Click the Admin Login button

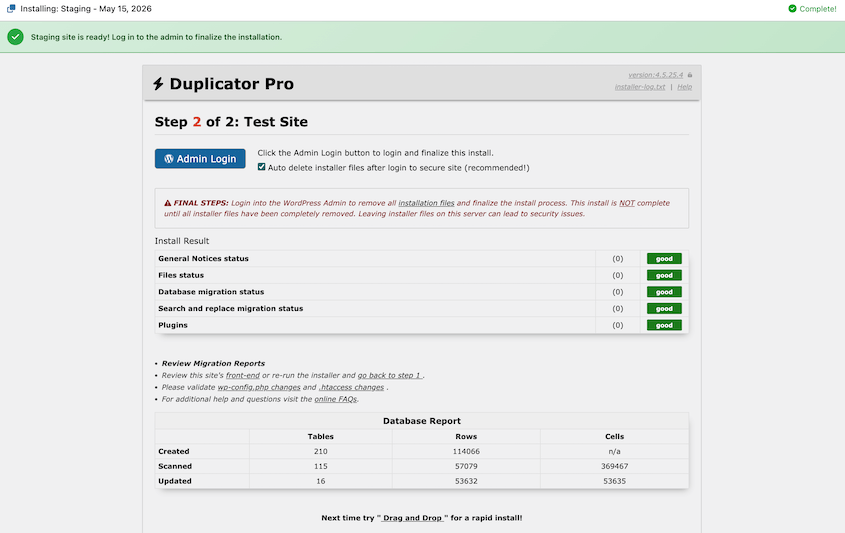pyautogui.click(x=200, y=158)
